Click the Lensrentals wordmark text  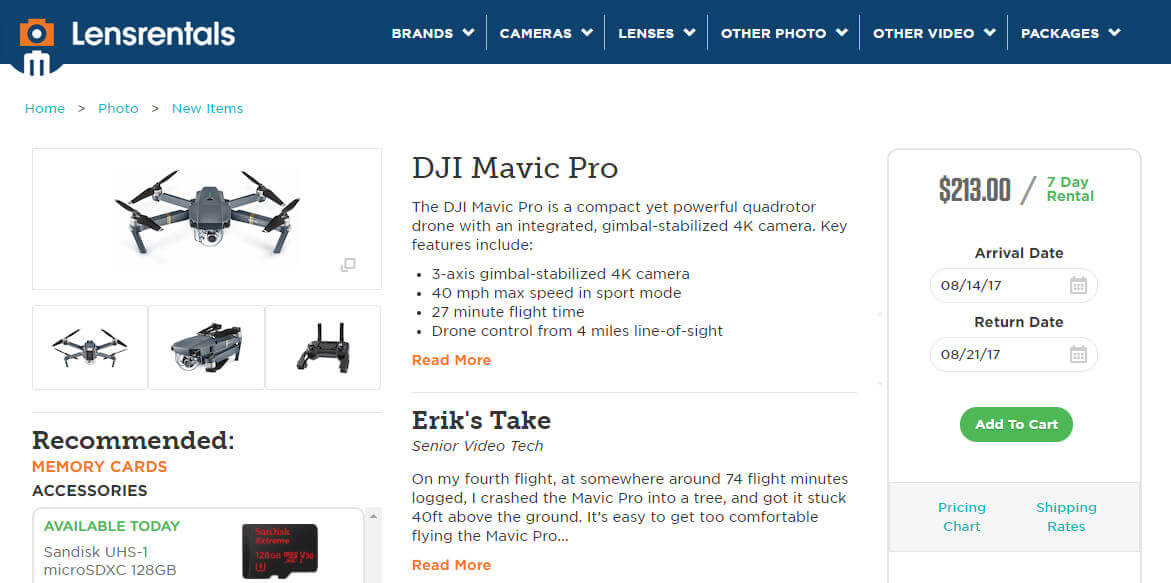pyautogui.click(x=153, y=34)
